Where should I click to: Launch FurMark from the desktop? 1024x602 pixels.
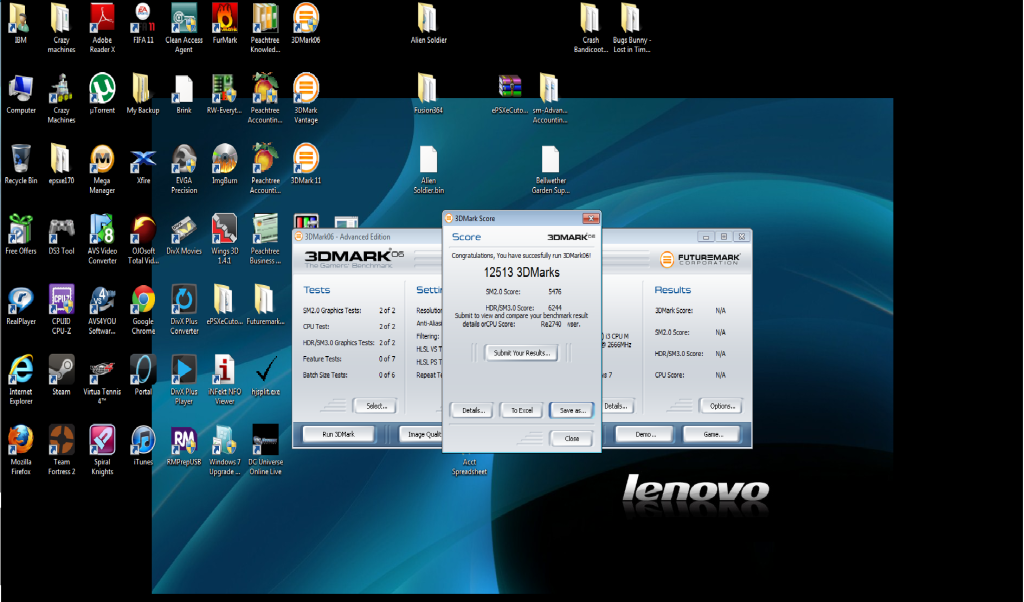225,24
